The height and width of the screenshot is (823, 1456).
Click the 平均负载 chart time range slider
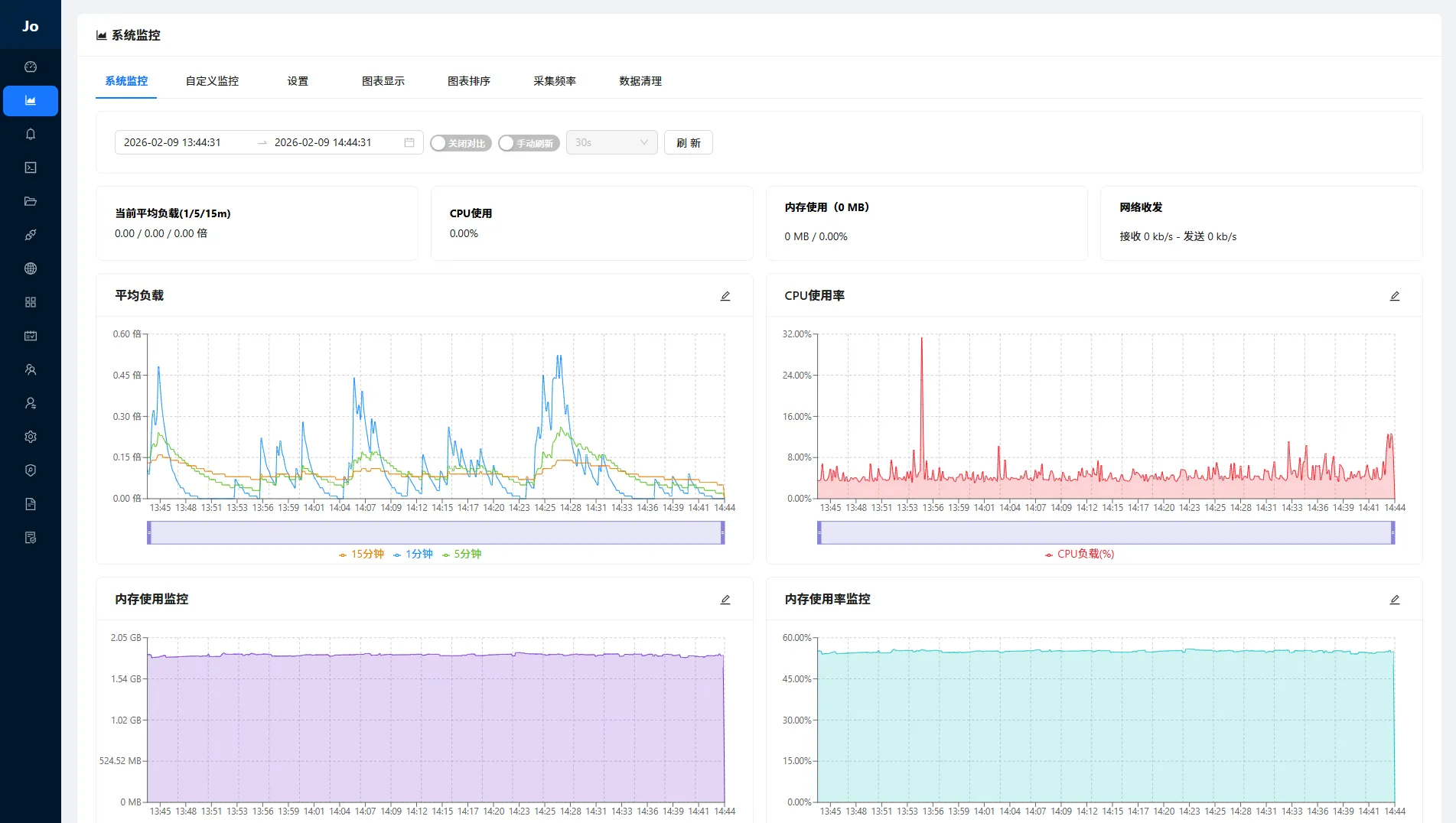click(435, 532)
